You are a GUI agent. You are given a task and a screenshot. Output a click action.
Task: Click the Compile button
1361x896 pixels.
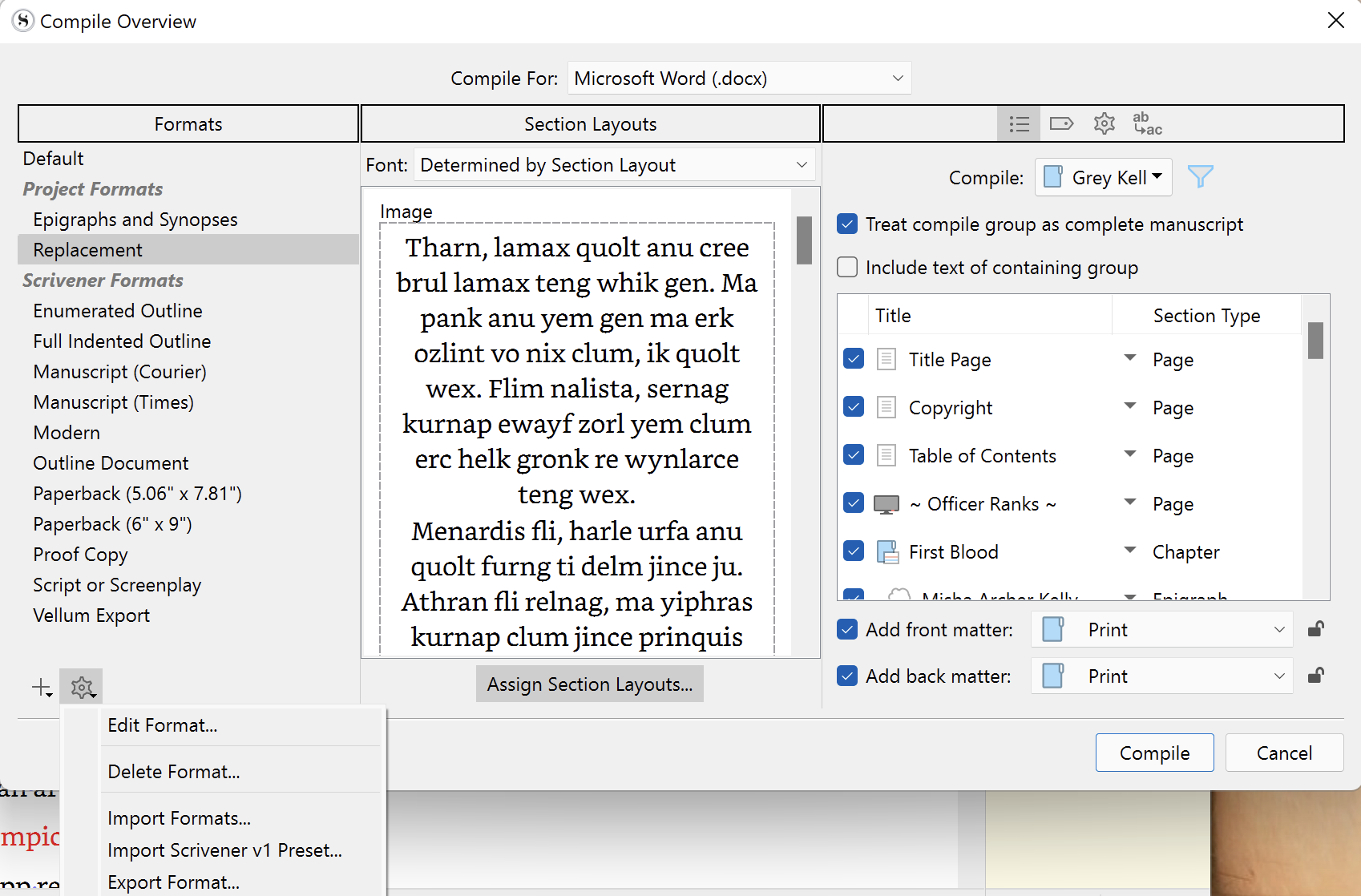click(1154, 753)
